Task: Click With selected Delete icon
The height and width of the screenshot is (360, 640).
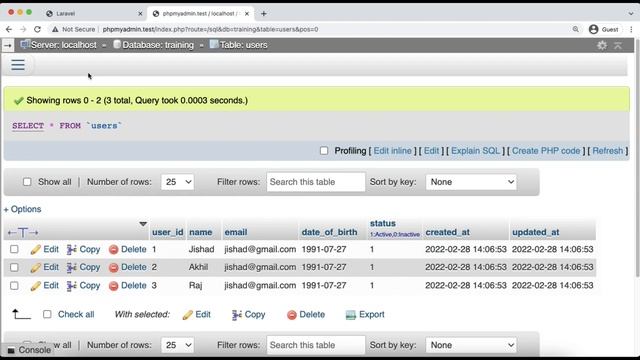Action: click(291, 315)
